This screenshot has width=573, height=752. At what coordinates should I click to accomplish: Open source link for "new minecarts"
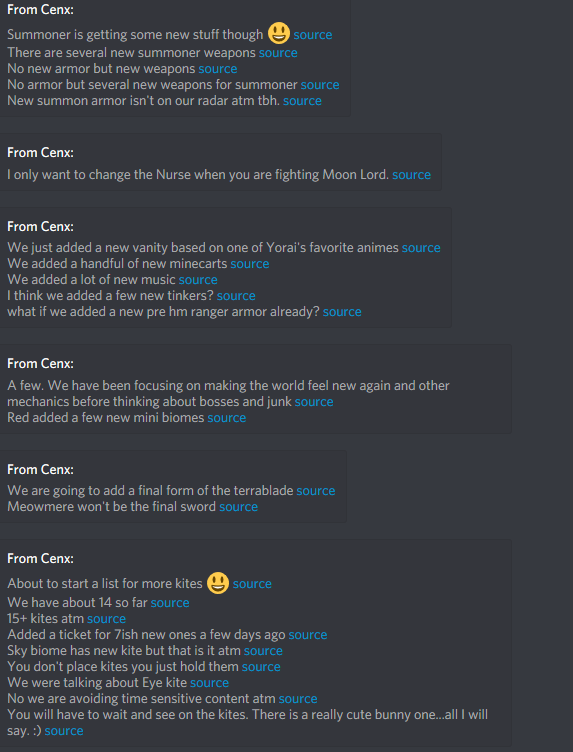[250, 263]
